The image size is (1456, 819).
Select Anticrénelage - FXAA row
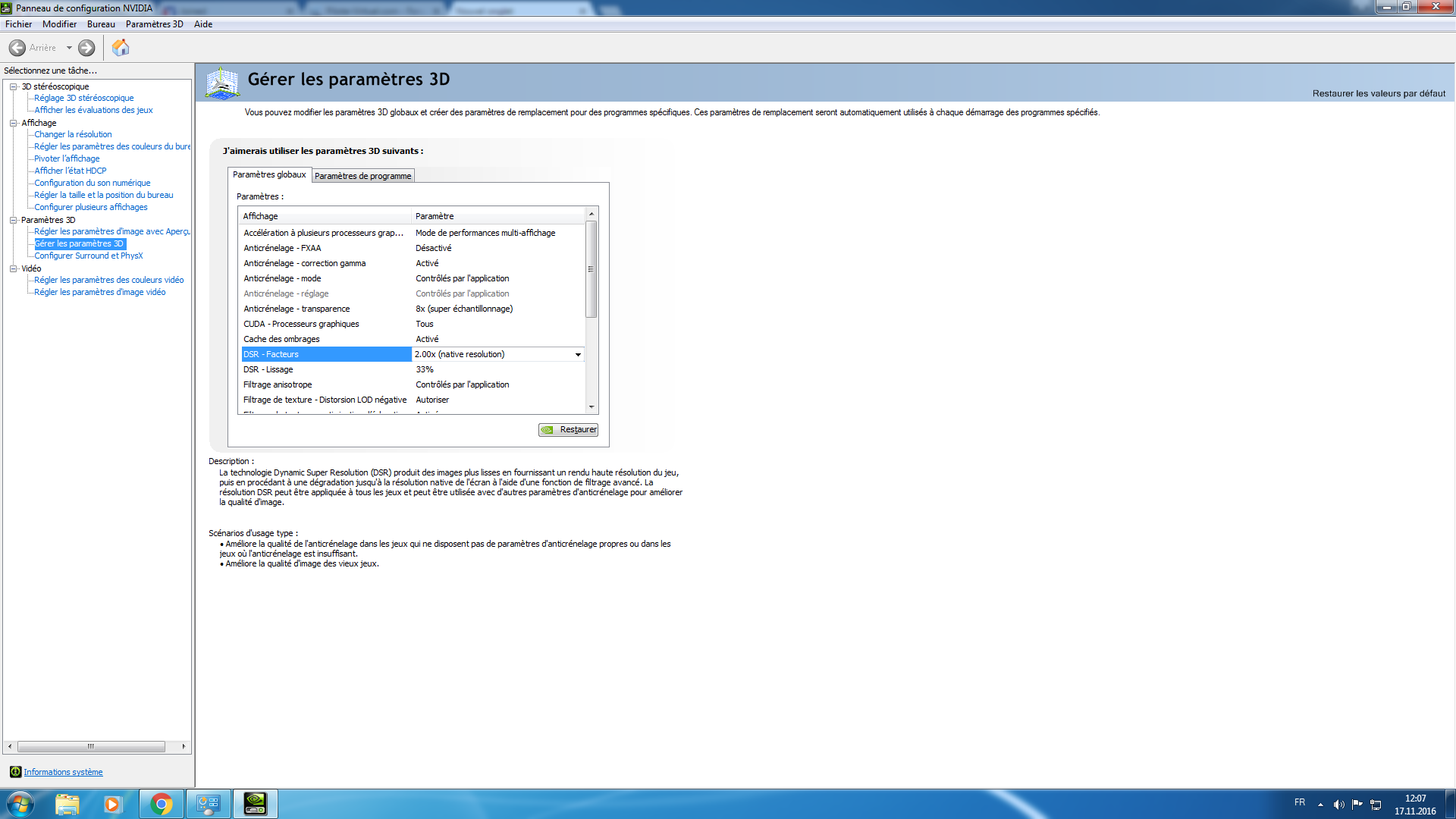coord(413,248)
